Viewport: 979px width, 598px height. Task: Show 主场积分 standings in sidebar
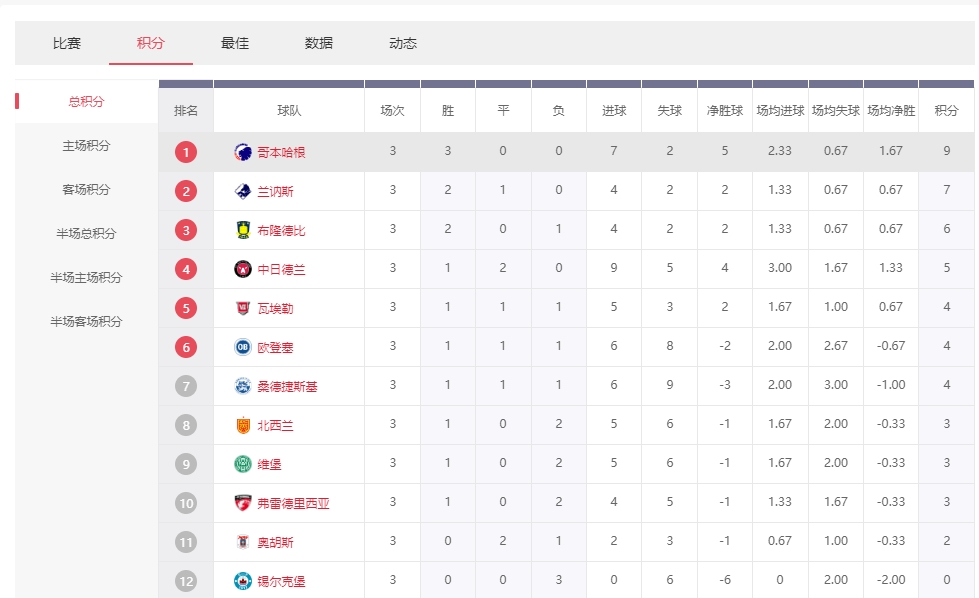[86, 146]
